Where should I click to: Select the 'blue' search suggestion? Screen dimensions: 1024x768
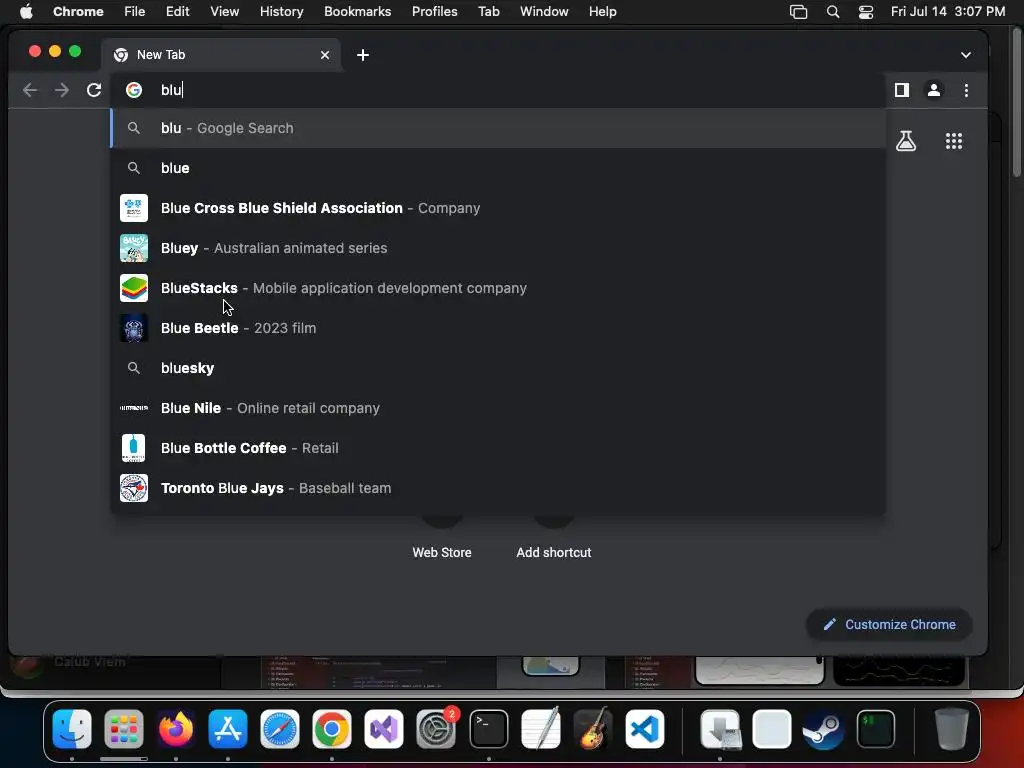(498, 168)
